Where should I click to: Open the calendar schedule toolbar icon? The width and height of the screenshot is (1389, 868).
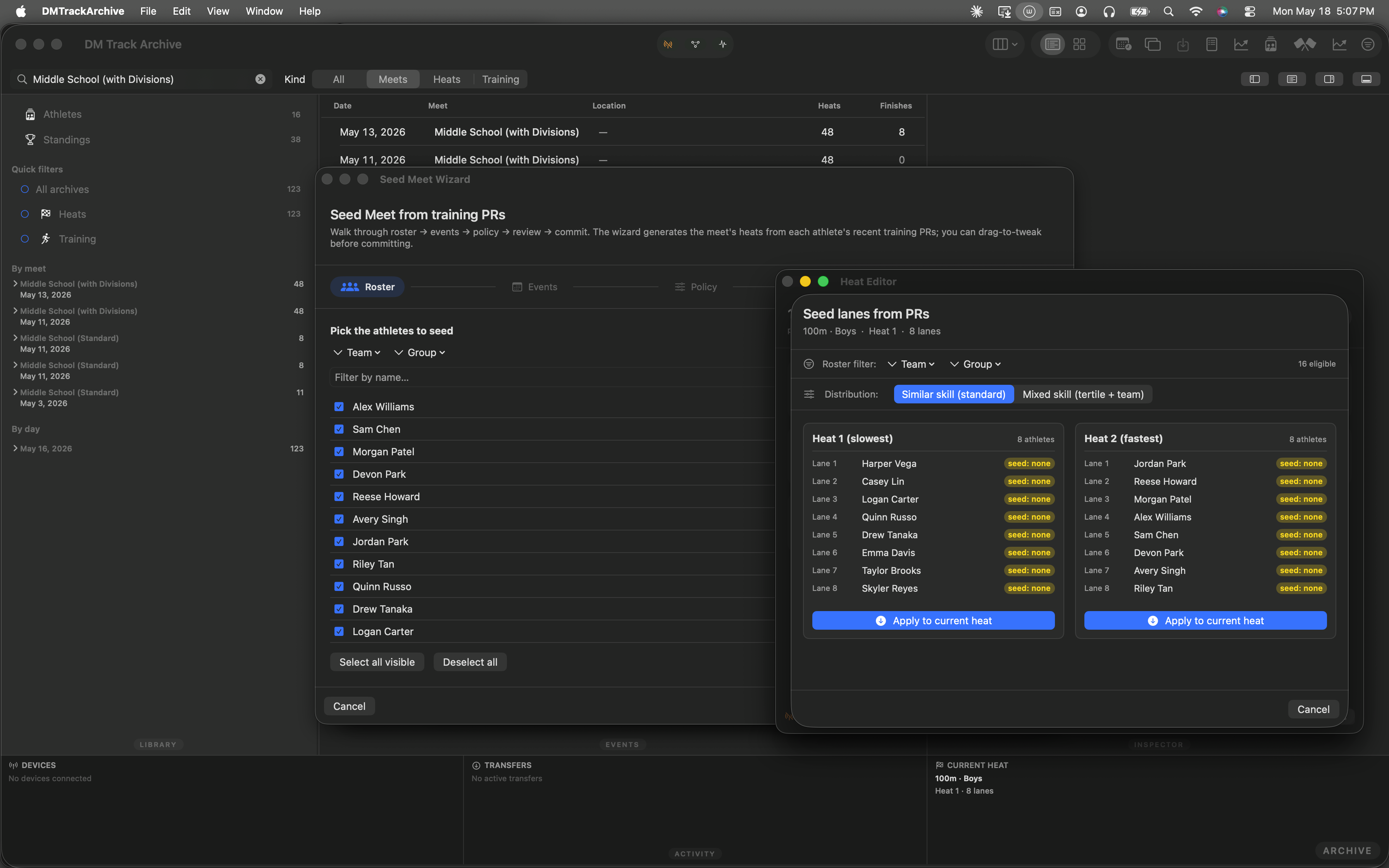pos(1123,44)
